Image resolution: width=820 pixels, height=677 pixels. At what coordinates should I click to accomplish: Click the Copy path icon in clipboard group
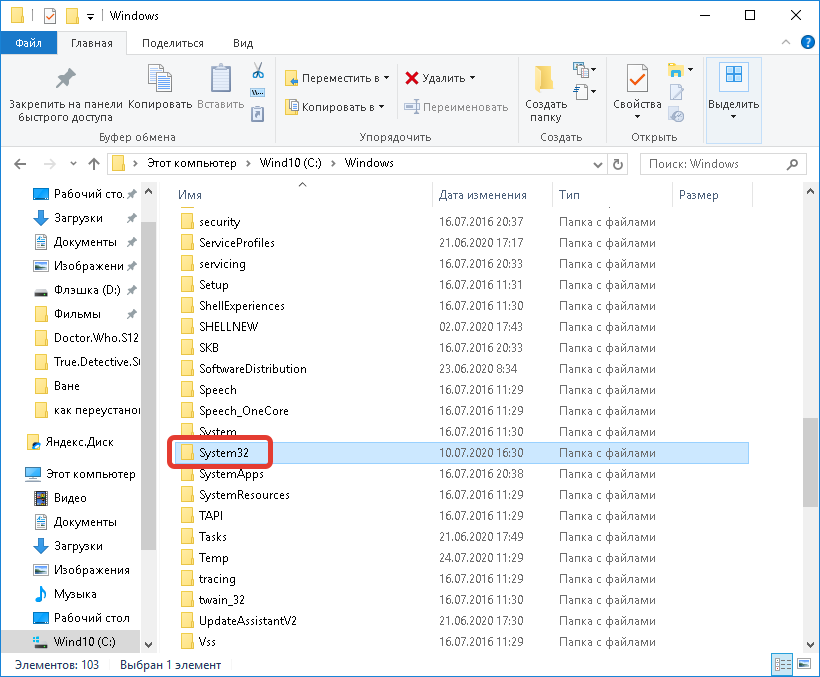pyautogui.click(x=258, y=93)
